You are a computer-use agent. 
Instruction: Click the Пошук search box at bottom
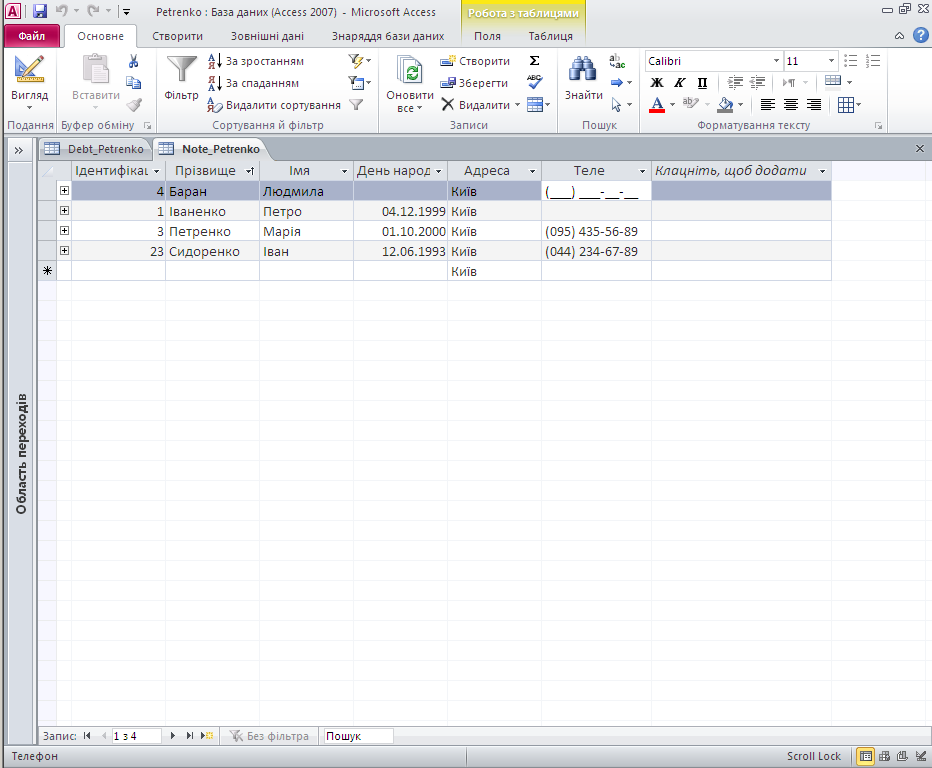click(357, 736)
